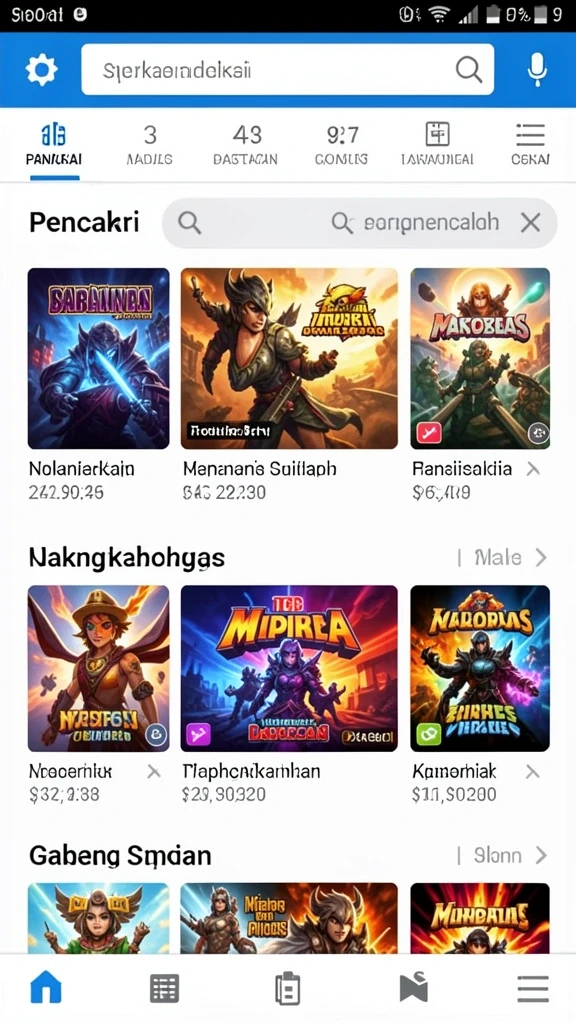Tap the microphone voice search icon
Screen dimensions: 576x1024
[537, 69]
